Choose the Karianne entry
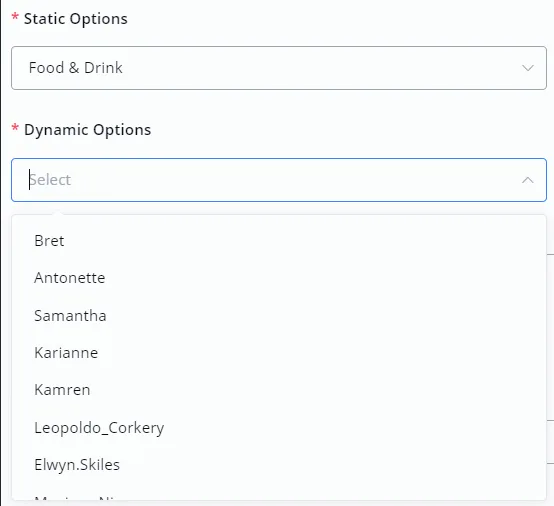The height and width of the screenshot is (506, 554). pyautogui.click(x=279, y=353)
